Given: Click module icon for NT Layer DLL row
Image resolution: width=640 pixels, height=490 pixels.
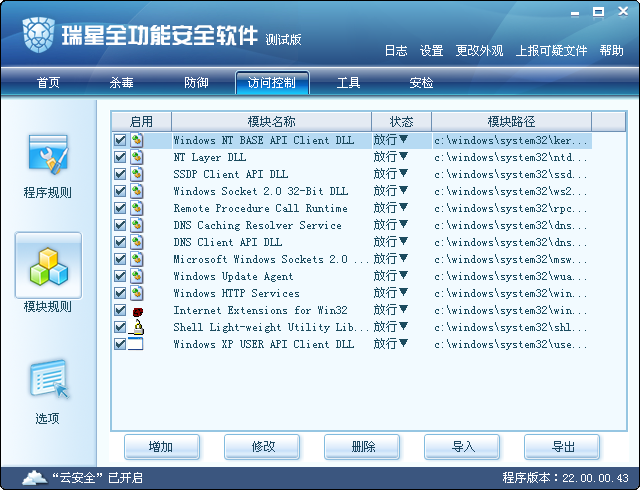Looking at the screenshot, I should [x=137, y=157].
